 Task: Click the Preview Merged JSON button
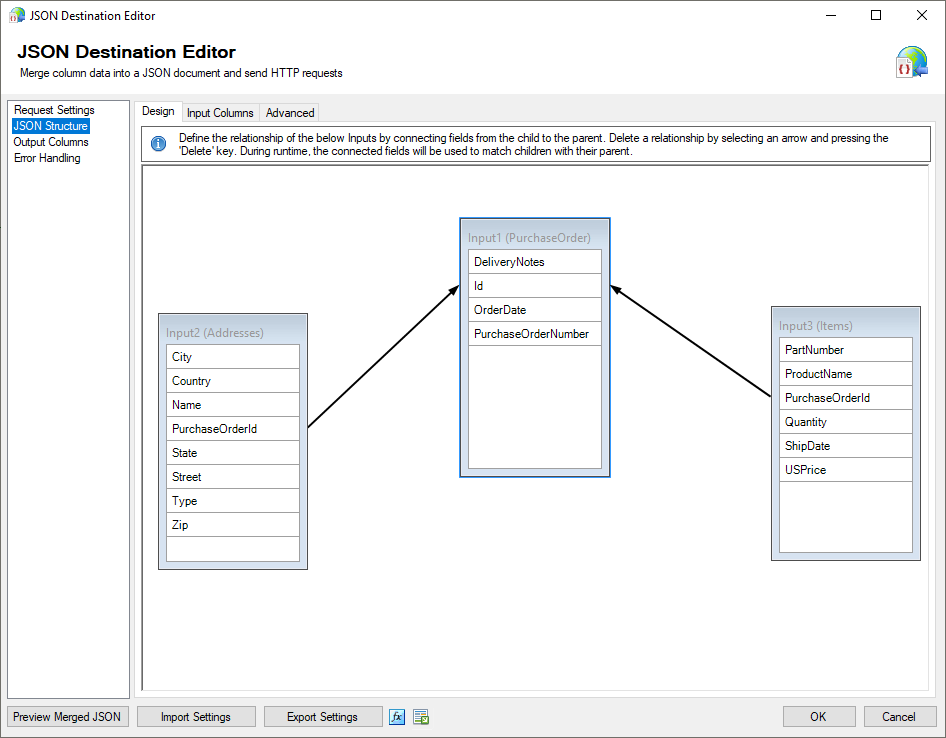point(66,716)
